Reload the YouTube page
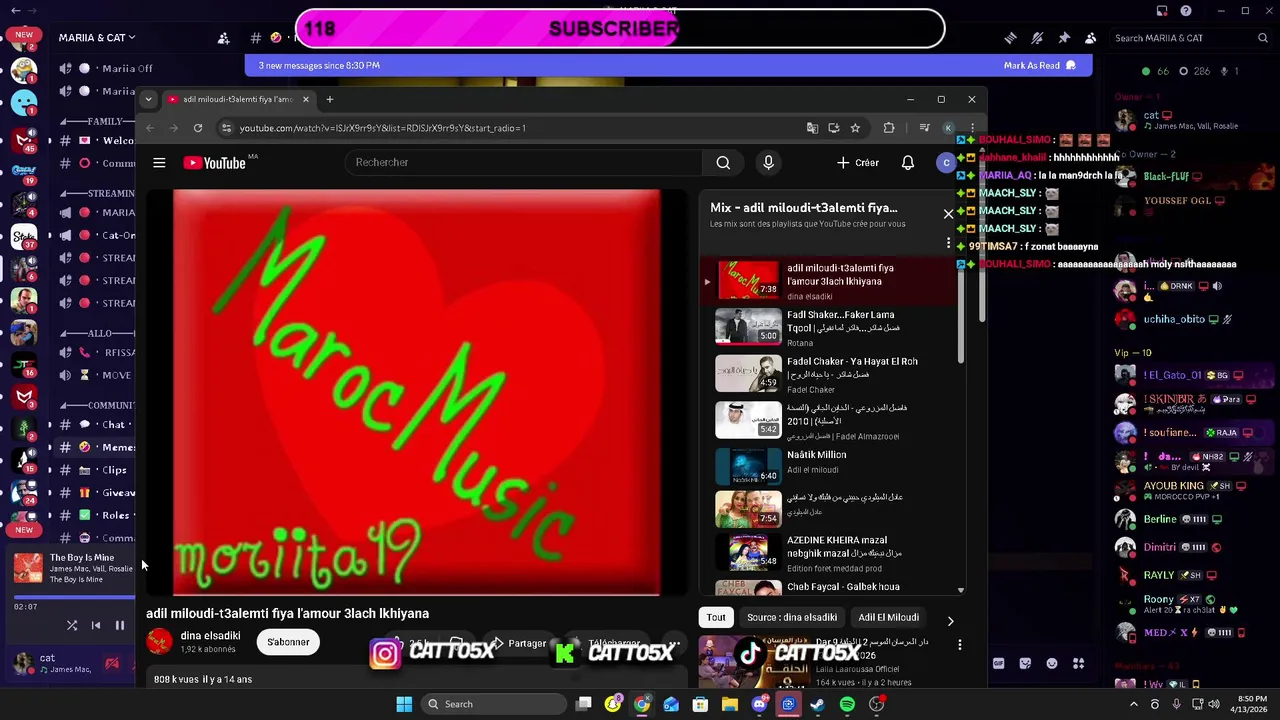 pos(198,128)
